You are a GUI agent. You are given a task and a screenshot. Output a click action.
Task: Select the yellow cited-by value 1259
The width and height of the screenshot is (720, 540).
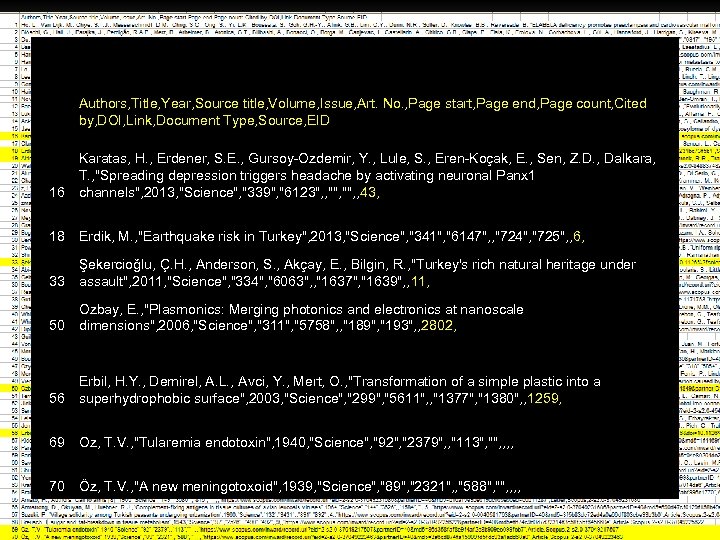[542, 398]
